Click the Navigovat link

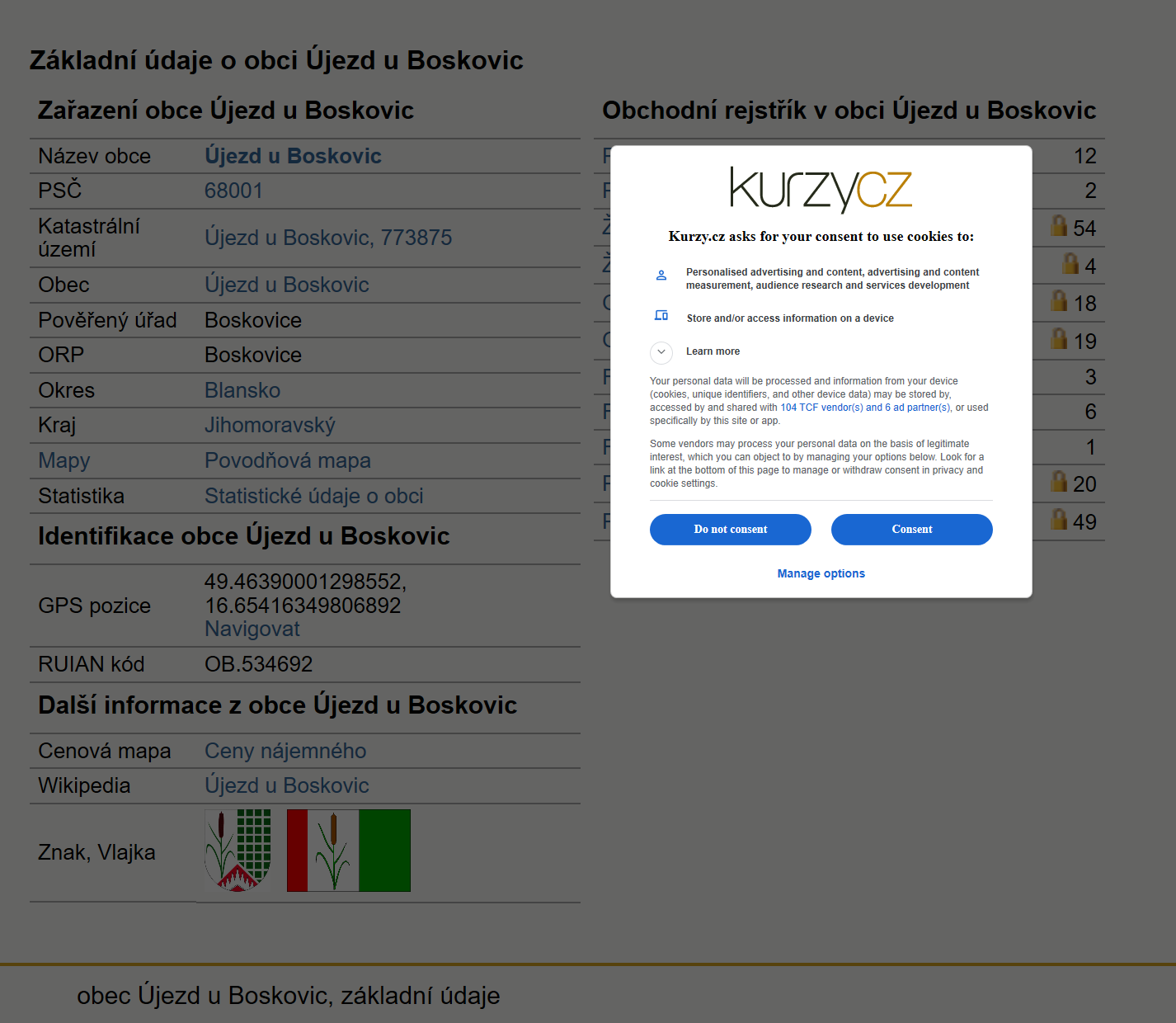click(x=252, y=629)
